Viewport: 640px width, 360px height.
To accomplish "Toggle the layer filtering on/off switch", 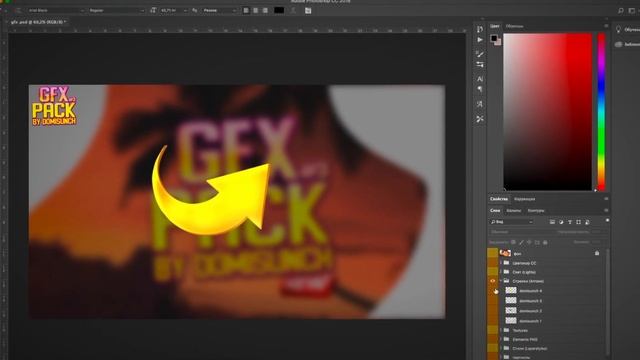I will (607, 221).
